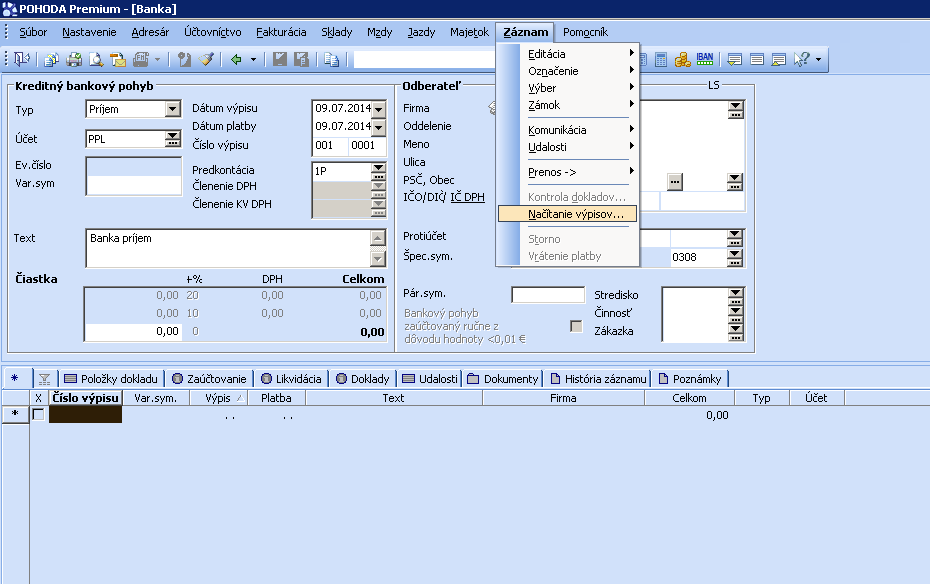The height and width of the screenshot is (584, 930).
Task: Expand the Dátum platby date dropdown
Action: tap(378, 127)
